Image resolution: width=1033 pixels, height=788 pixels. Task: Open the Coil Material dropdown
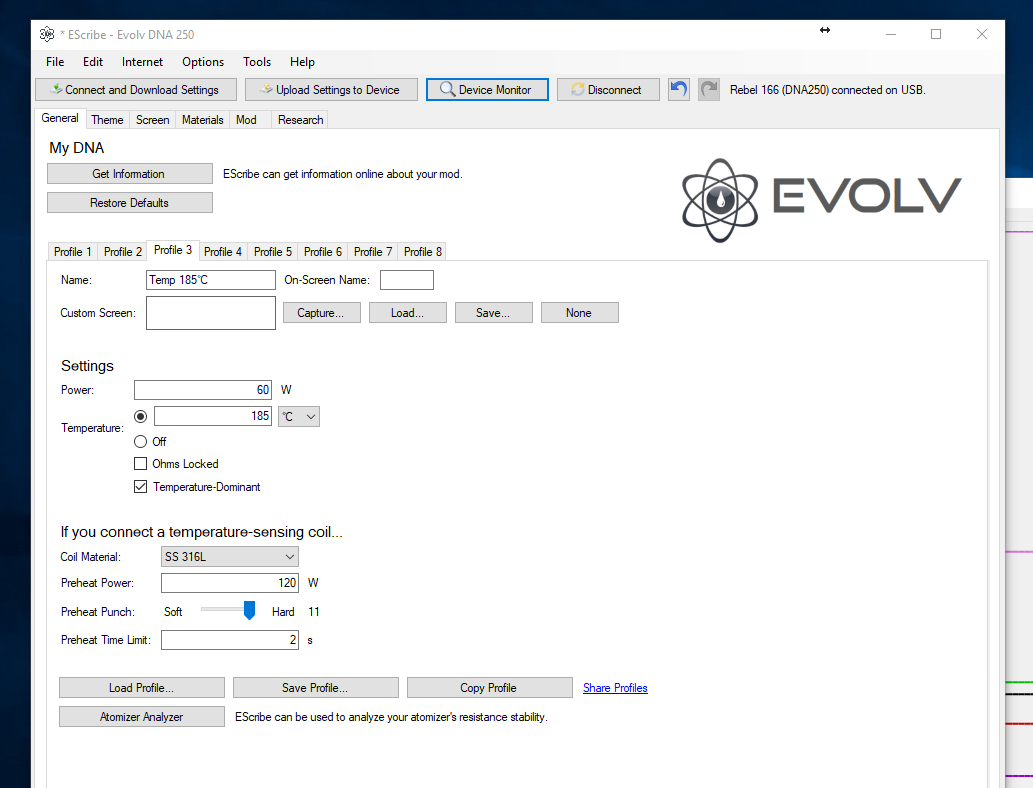coord(230,557)
